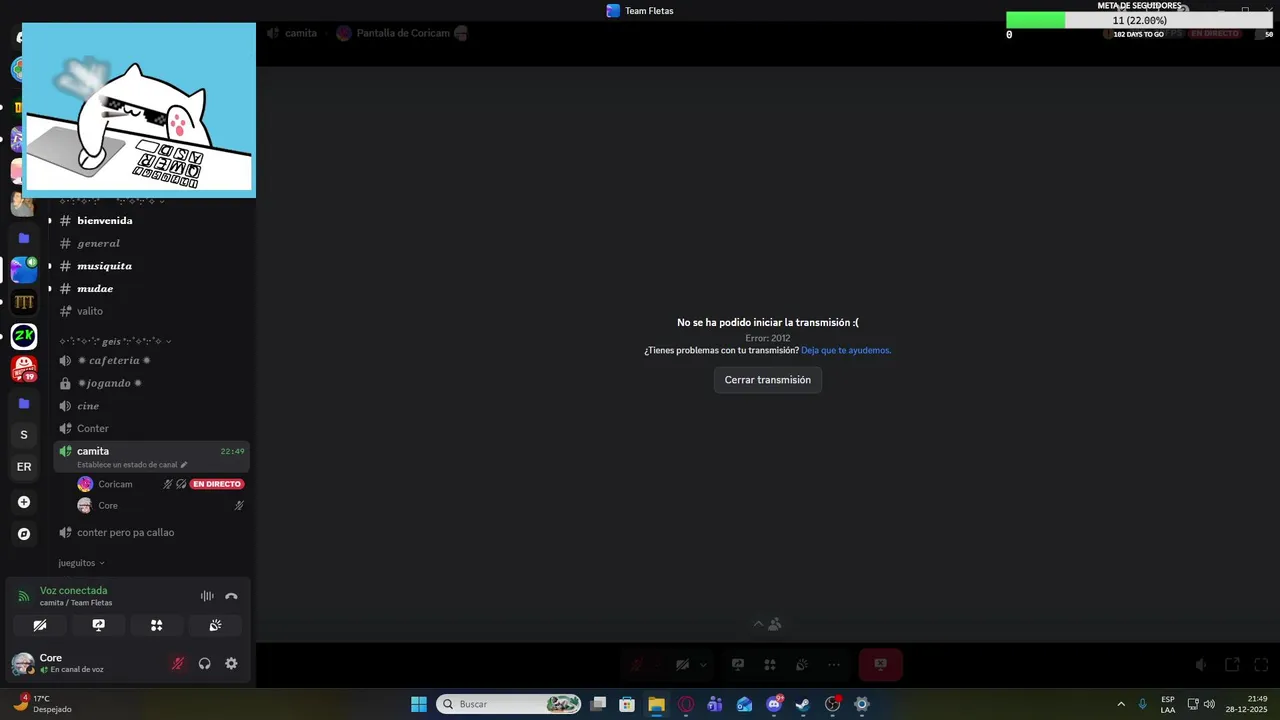Open soundboard icon in the stream bar

[802, 664]
